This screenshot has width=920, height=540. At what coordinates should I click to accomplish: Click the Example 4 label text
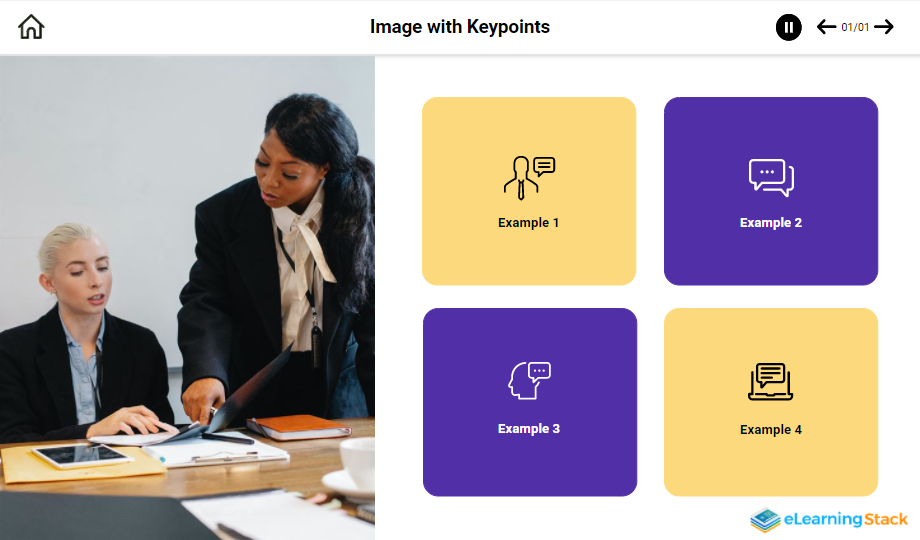click(x=771, y=430)
